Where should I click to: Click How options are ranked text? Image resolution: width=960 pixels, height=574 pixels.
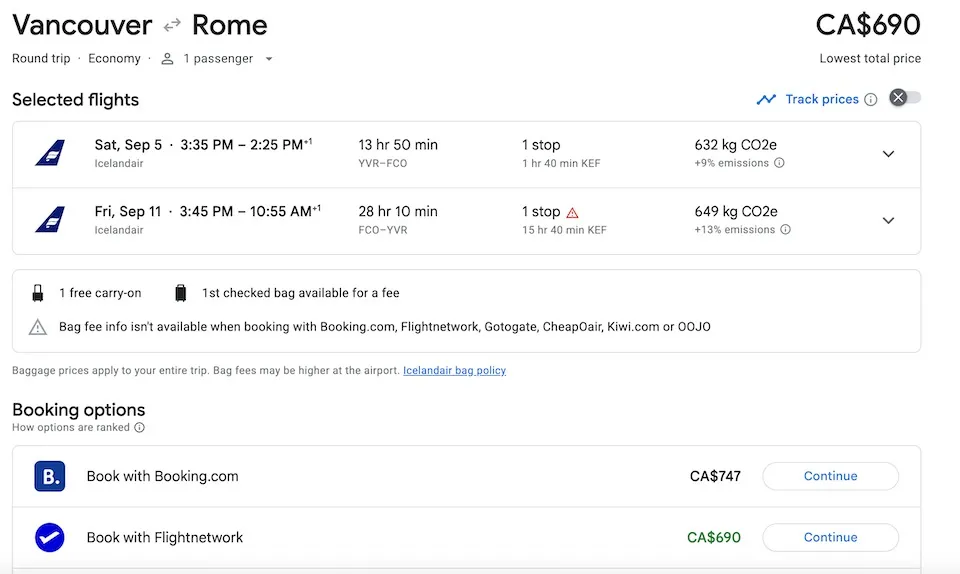coord(71,427)
